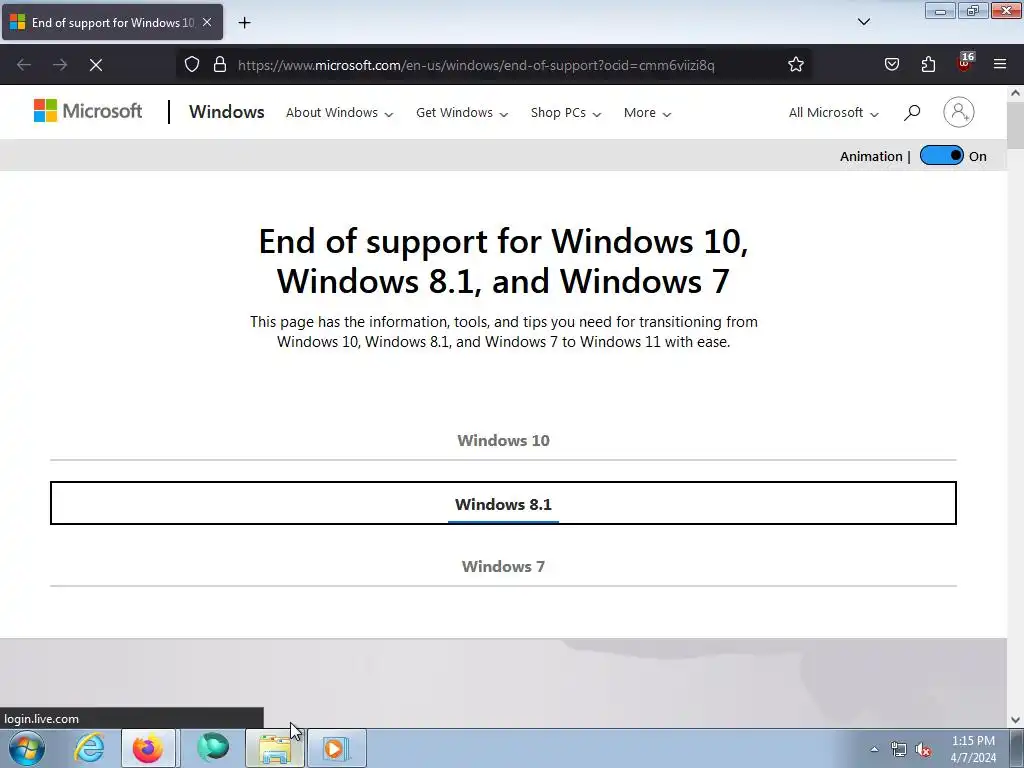Select the Windows 8.1 tab

point(504,504)
